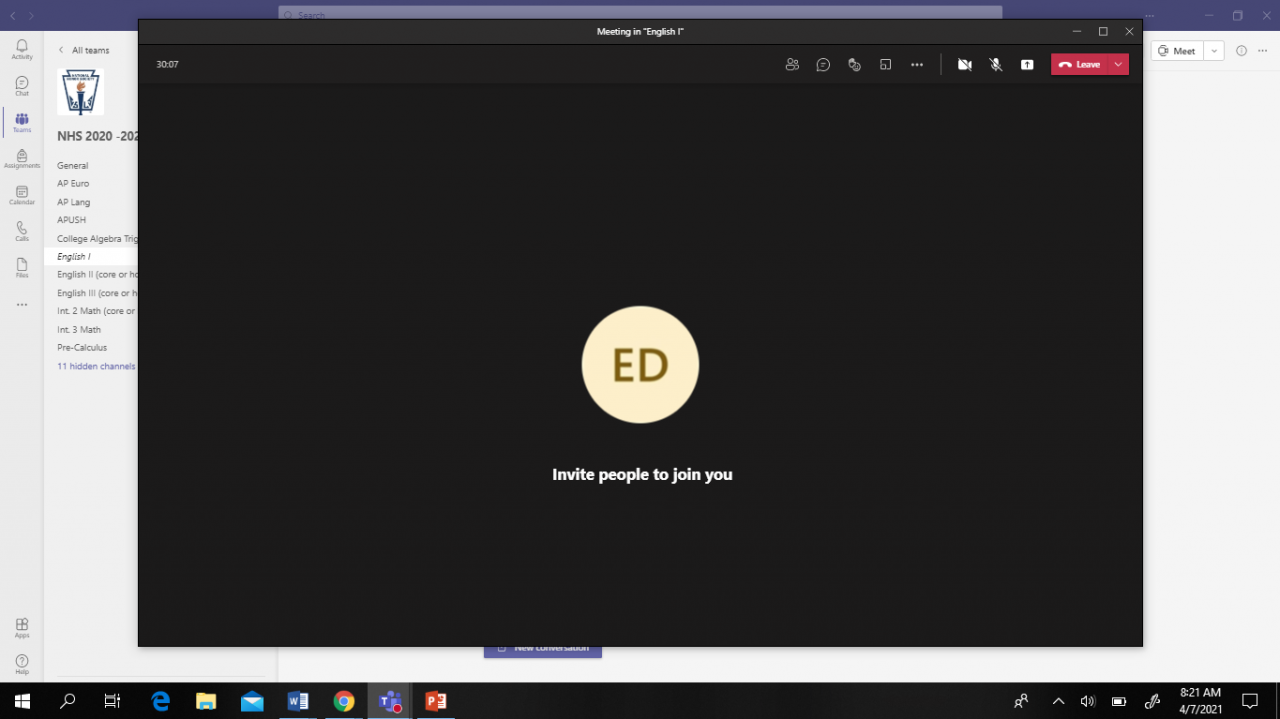The image size is (1280, 719).
Task: Select the English I channel
Action: pos(90,256)
